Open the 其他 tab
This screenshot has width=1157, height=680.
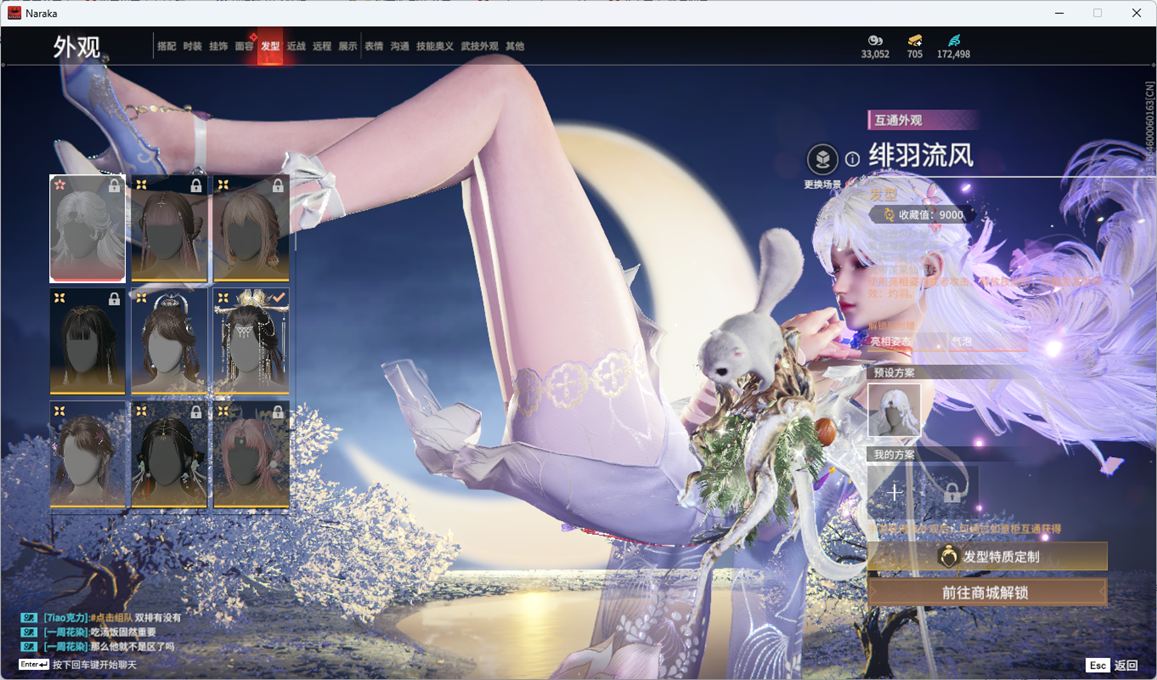point(515,46)
